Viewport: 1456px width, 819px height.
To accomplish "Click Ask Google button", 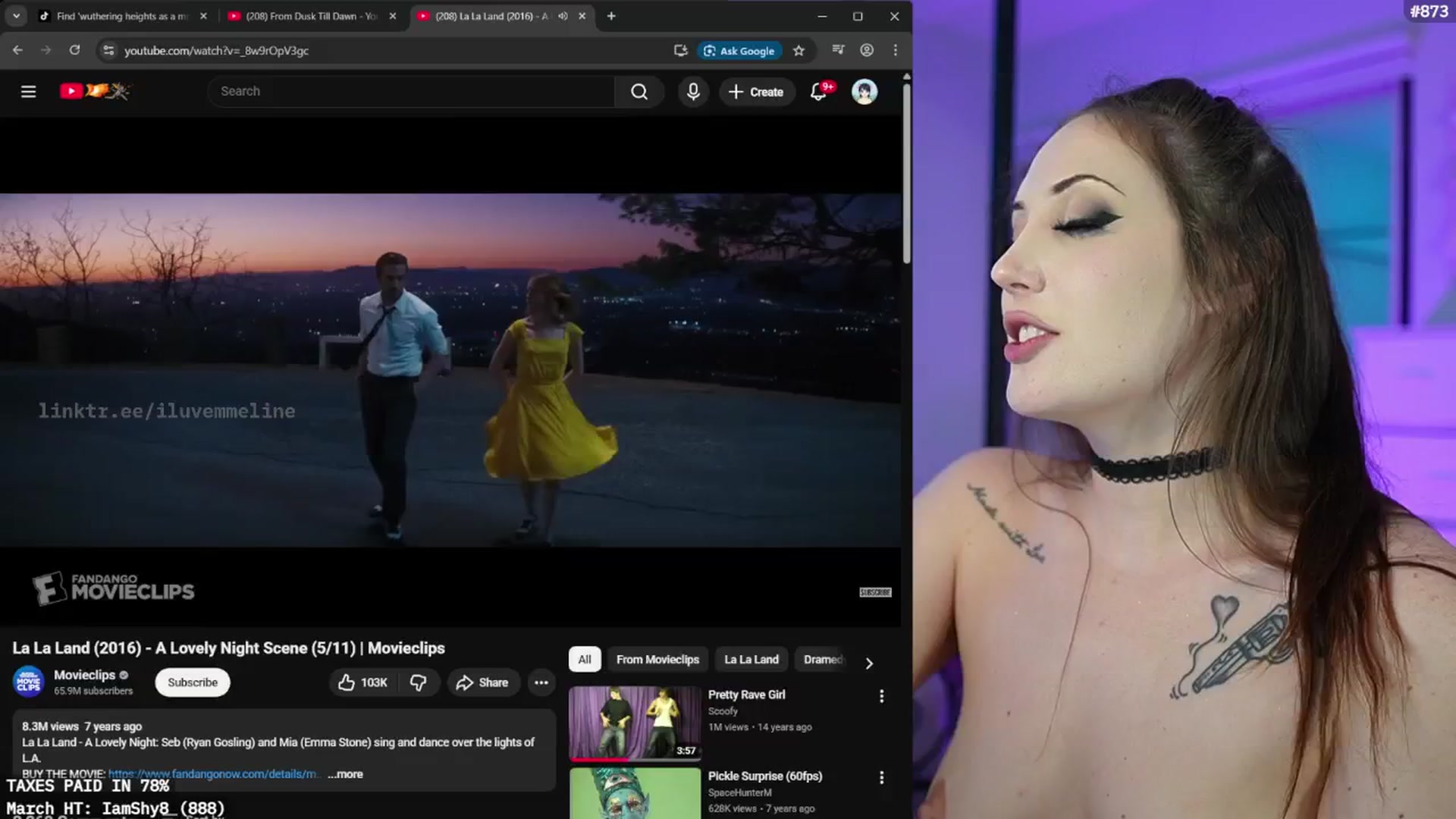I will coord(739,51).
